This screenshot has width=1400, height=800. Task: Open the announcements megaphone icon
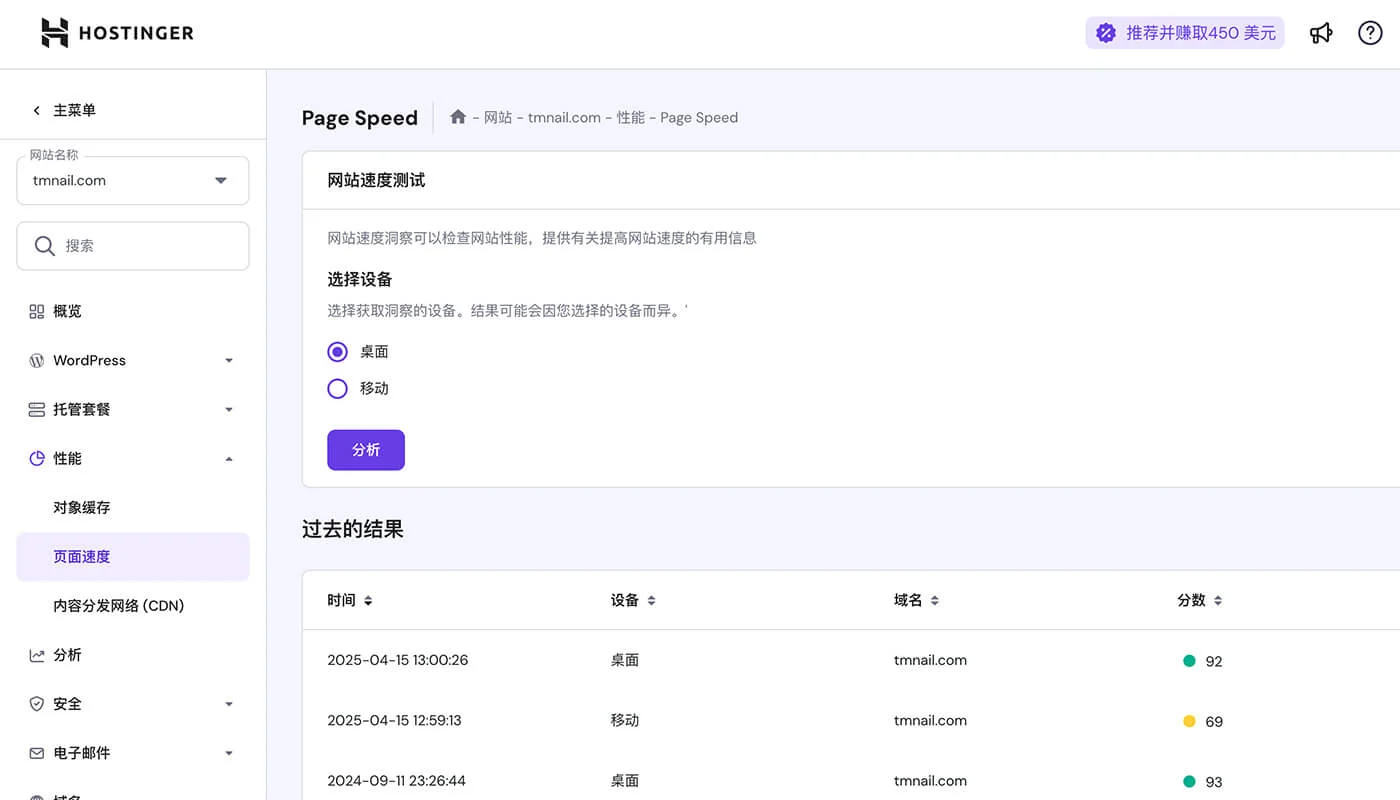pyautogui.click(x=1321, y=32)
